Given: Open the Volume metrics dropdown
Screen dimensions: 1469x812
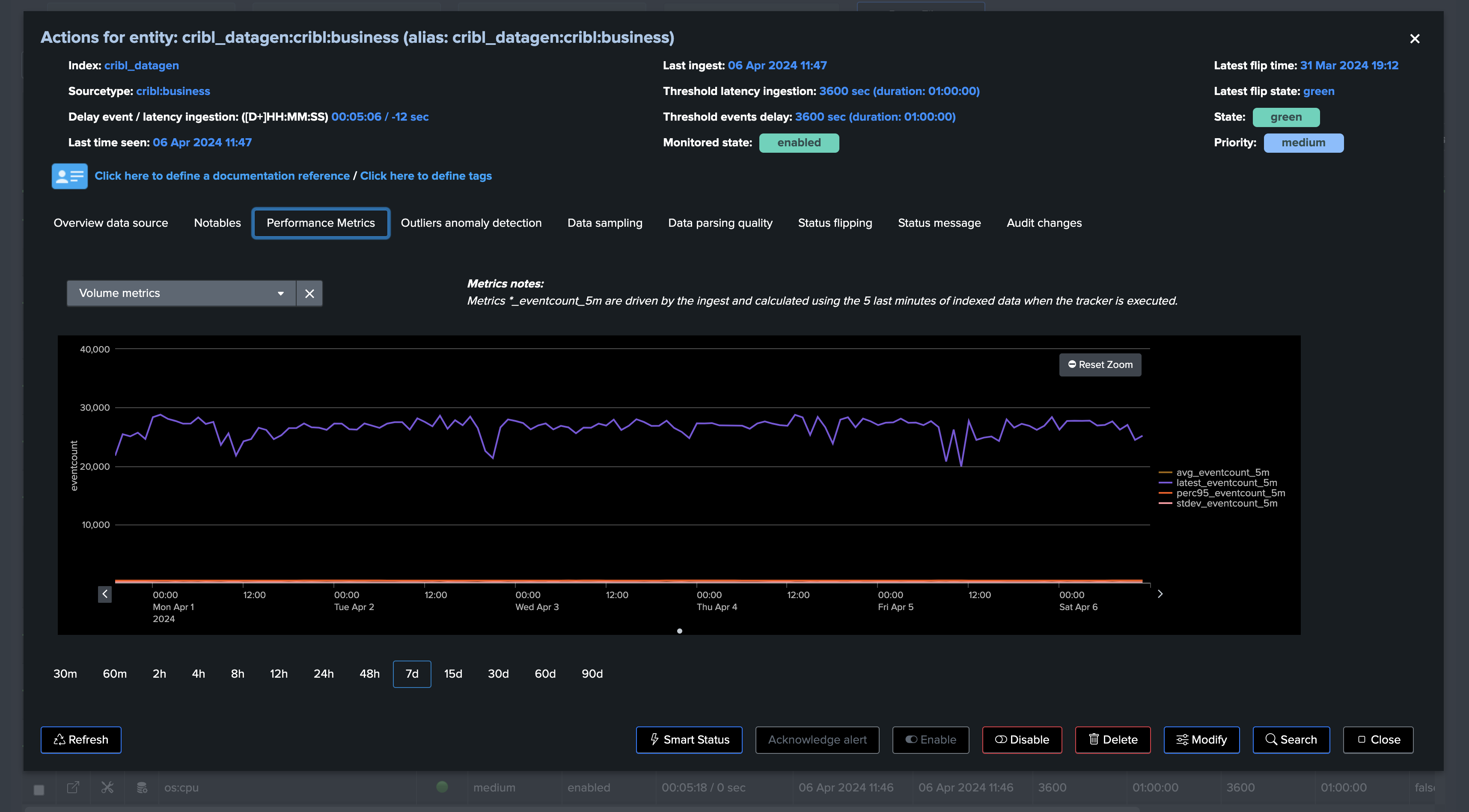Looking at the screenshot, I should point(181,293).
